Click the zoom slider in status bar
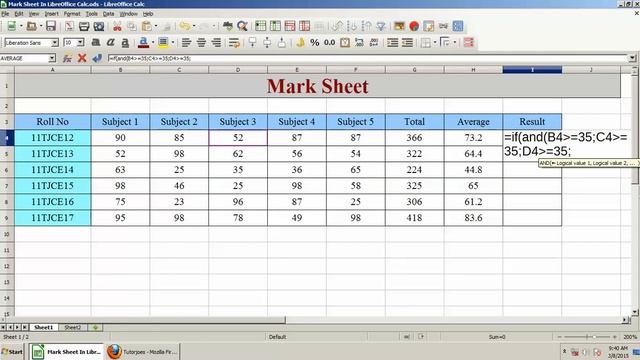 coord(587,337)
